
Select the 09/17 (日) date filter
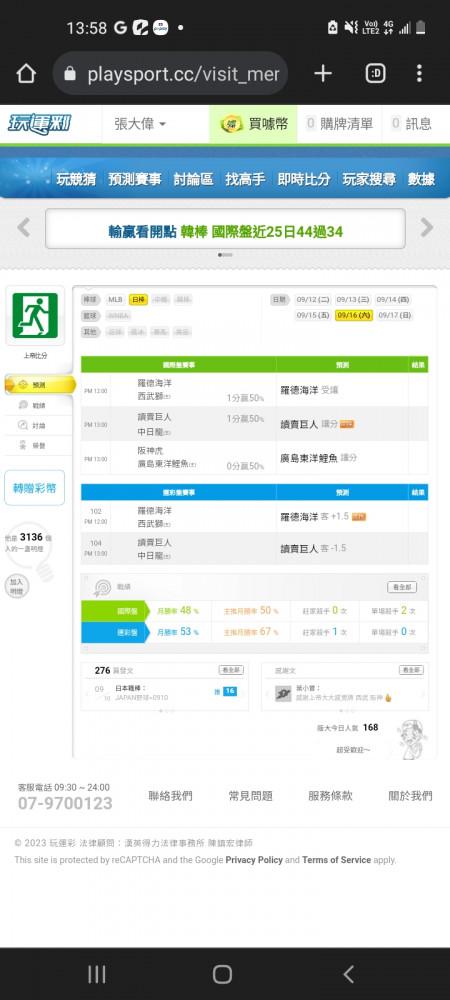pyautogui.click(x=395, y=315)
